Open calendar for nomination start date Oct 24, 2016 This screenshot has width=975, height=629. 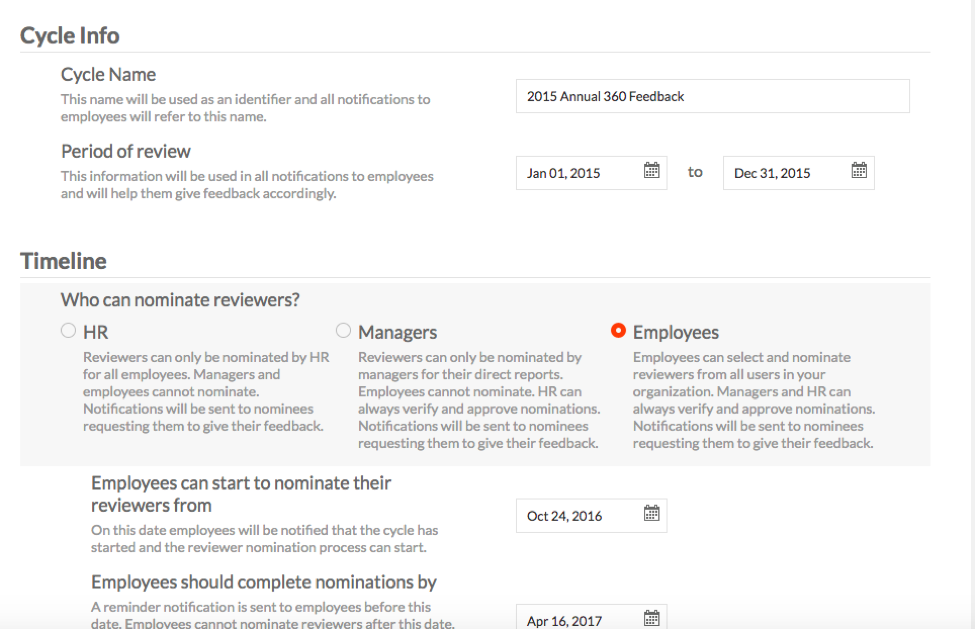(651, 513)
